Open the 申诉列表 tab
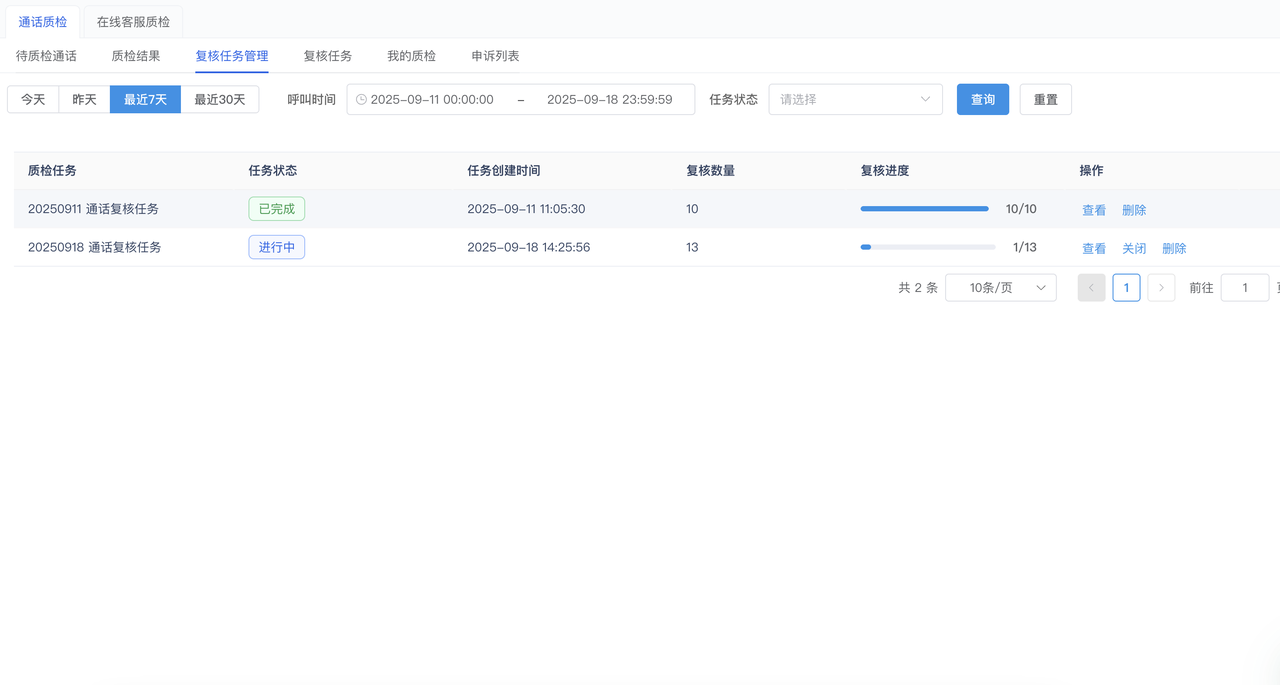1280x685 pixels. coord(495,56)
